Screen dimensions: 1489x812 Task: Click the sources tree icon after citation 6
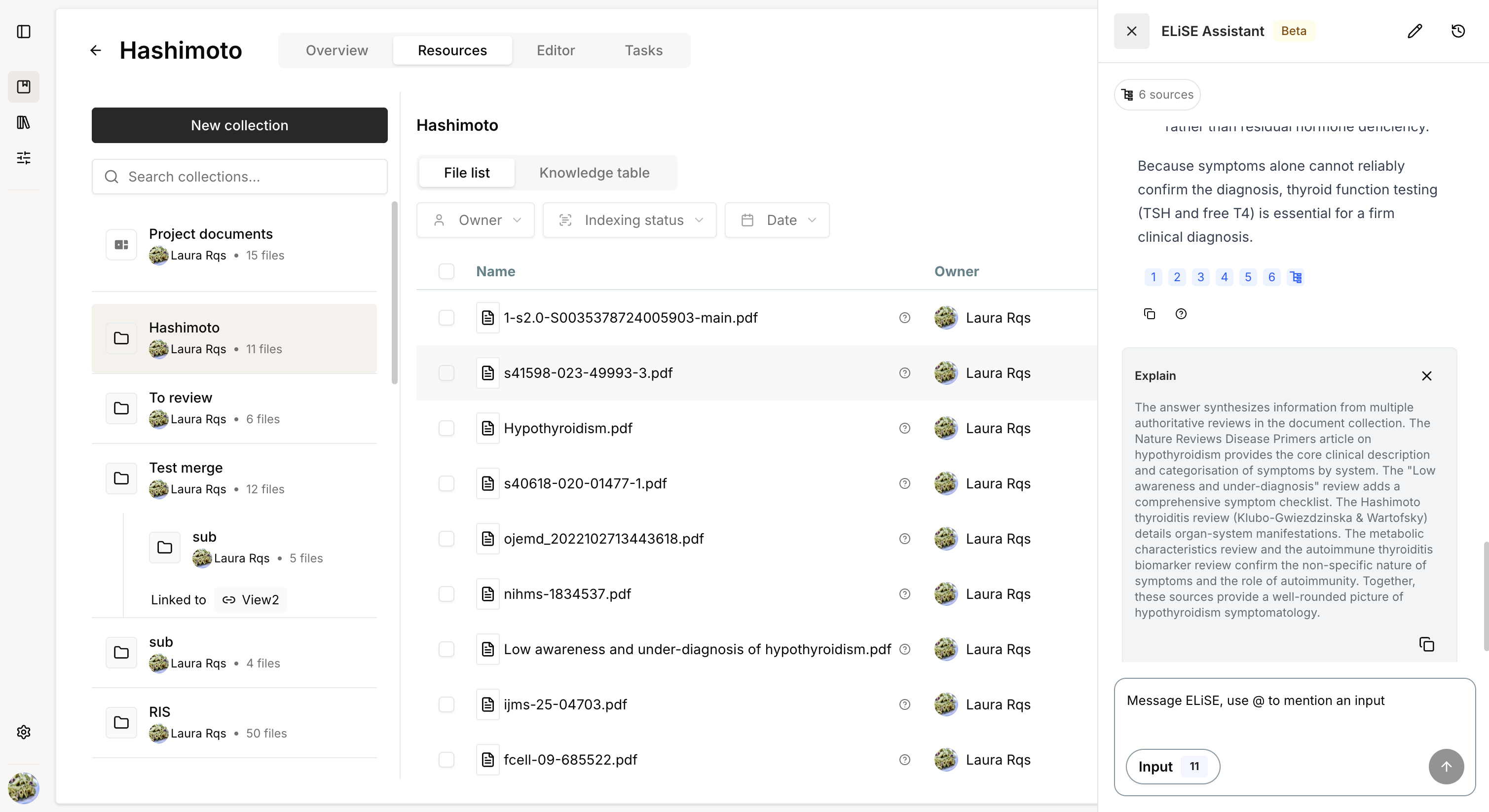1296,277
